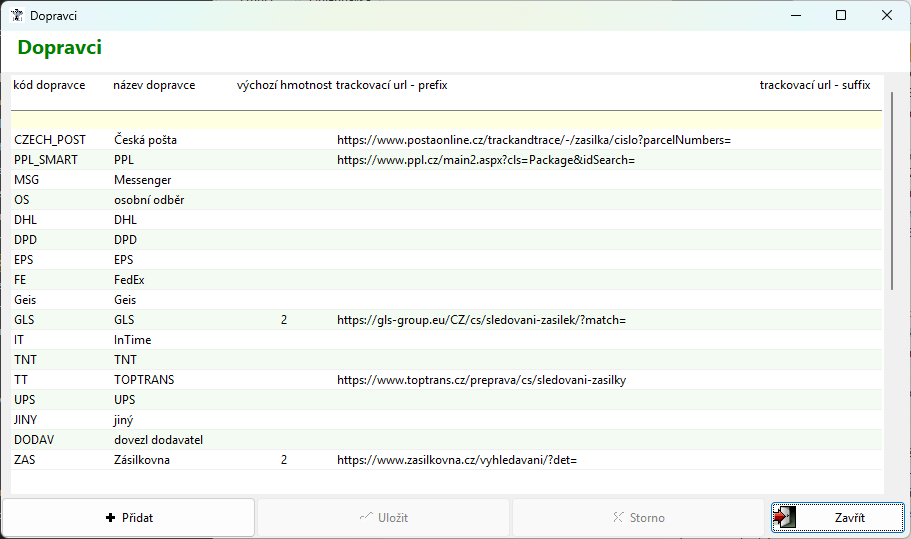Close the Dopravci window with X
Image resolution: width=911 pixels, height=539 pixels.
coord(887,16)
